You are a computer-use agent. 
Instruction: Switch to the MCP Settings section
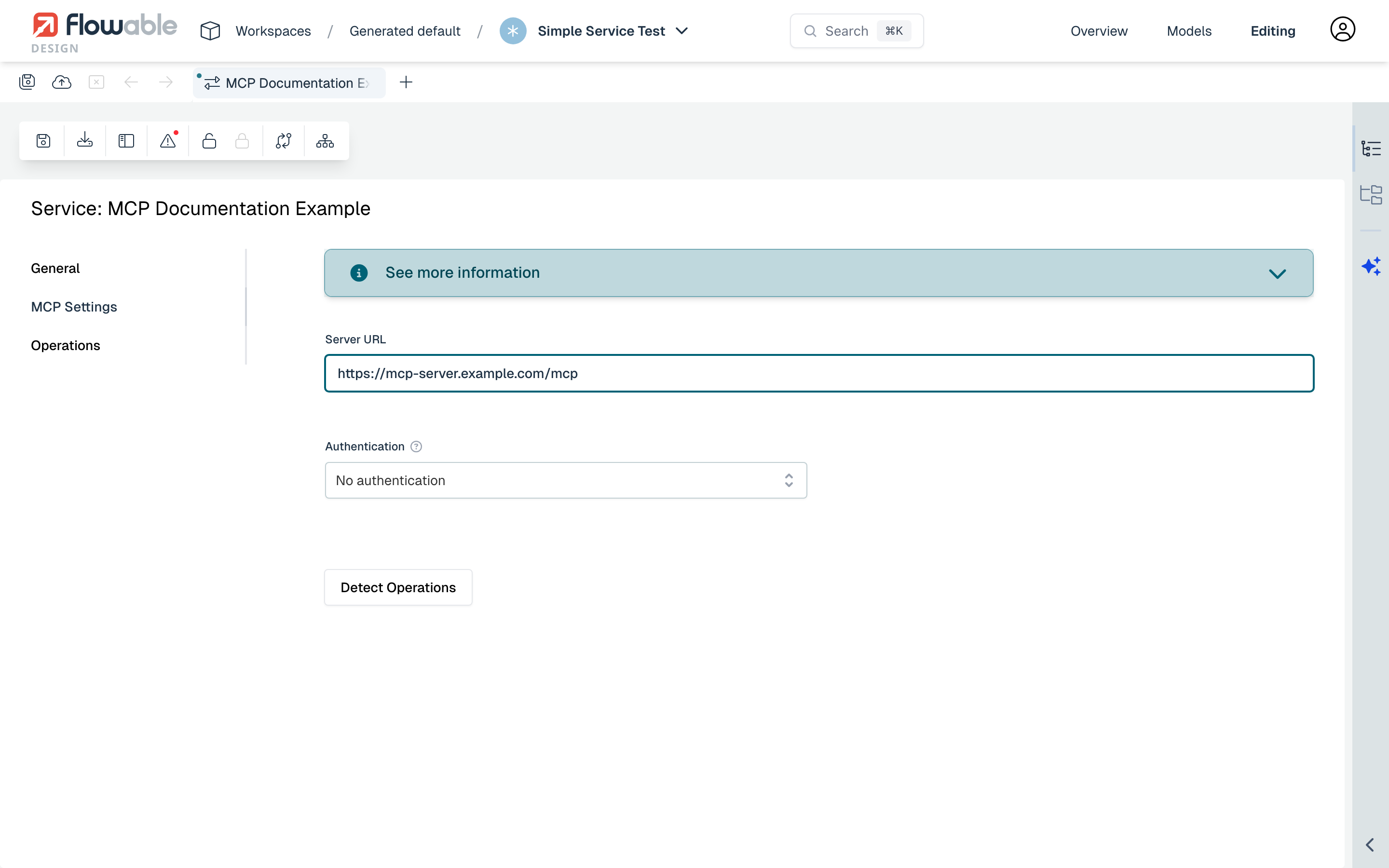point(73,307)
